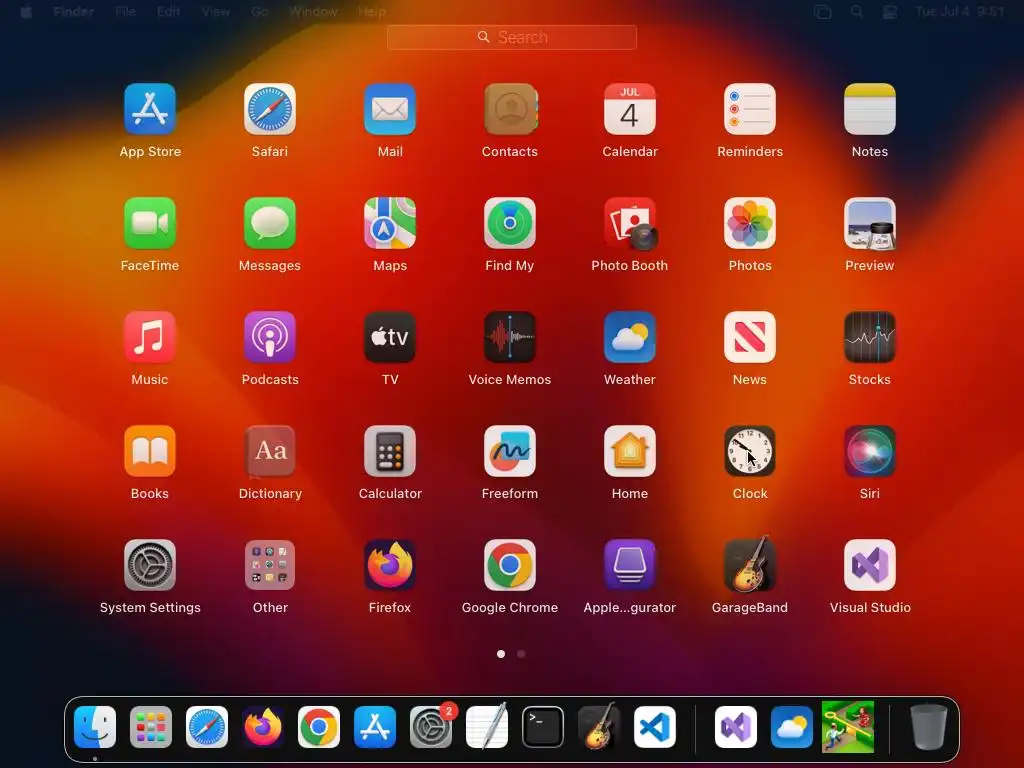The width and height of the screenshot is (1024, 768).
Task: Open the Dictionary app
Action: tap(270, 451)
